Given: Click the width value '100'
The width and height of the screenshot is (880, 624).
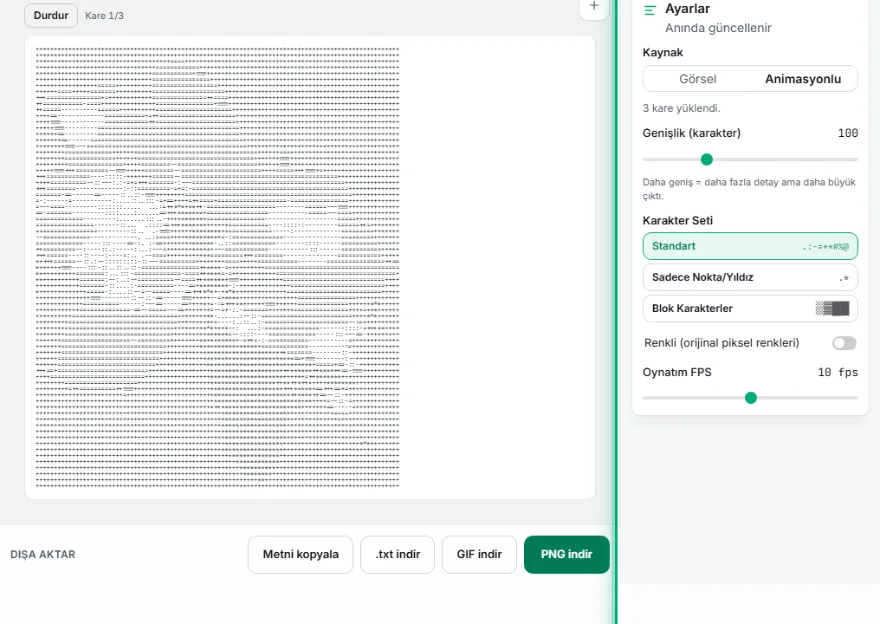Looking at the screenshot, I should [847, 133].
